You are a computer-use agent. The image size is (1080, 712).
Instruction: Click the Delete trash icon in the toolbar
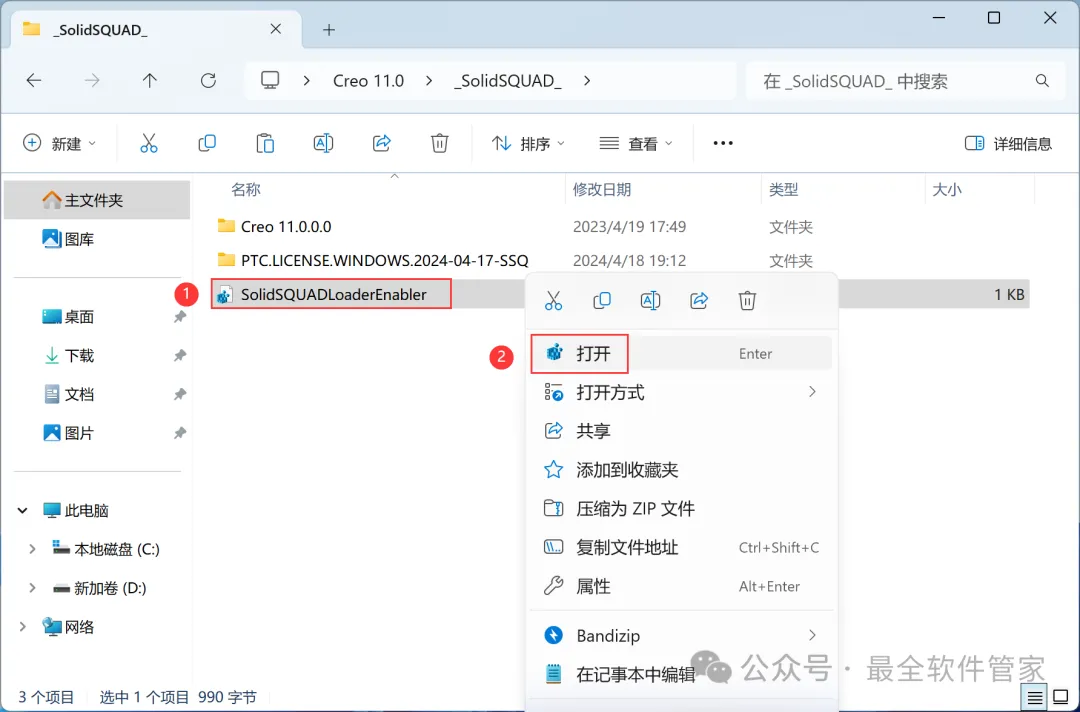pos(439,143)
